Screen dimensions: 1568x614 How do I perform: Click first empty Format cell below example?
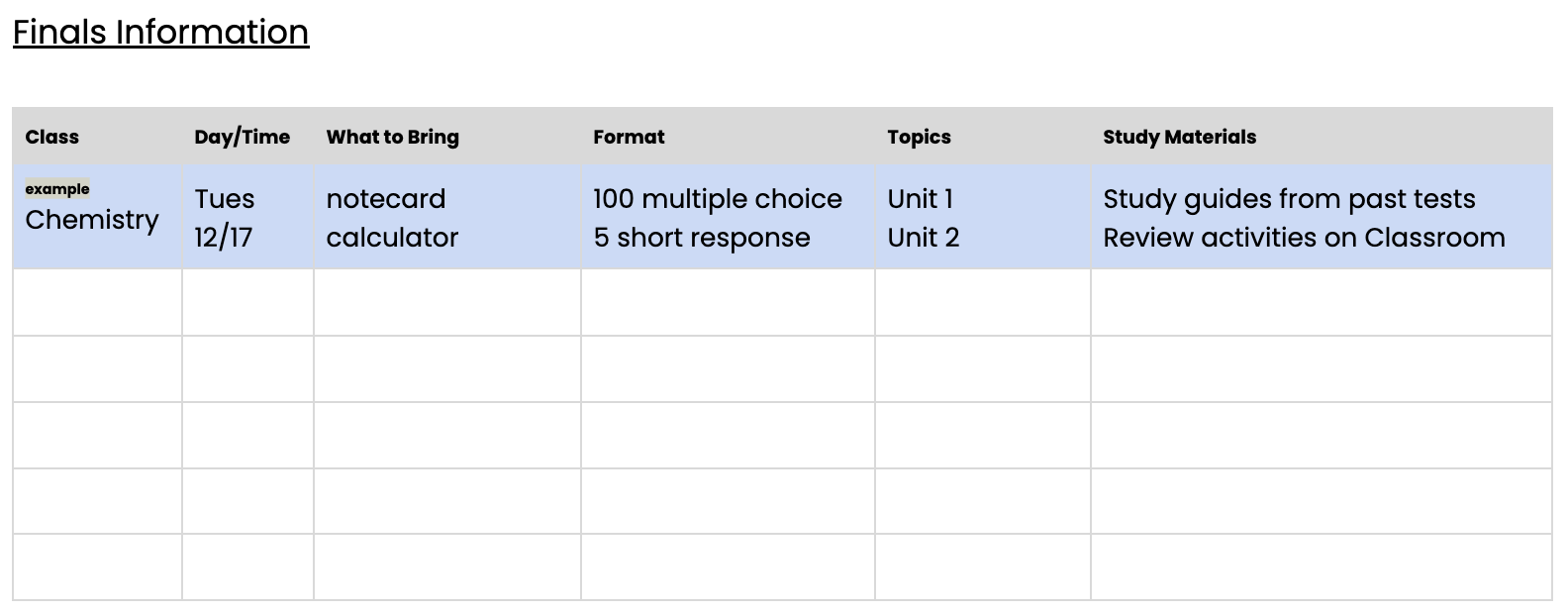(x=728, y=302)
